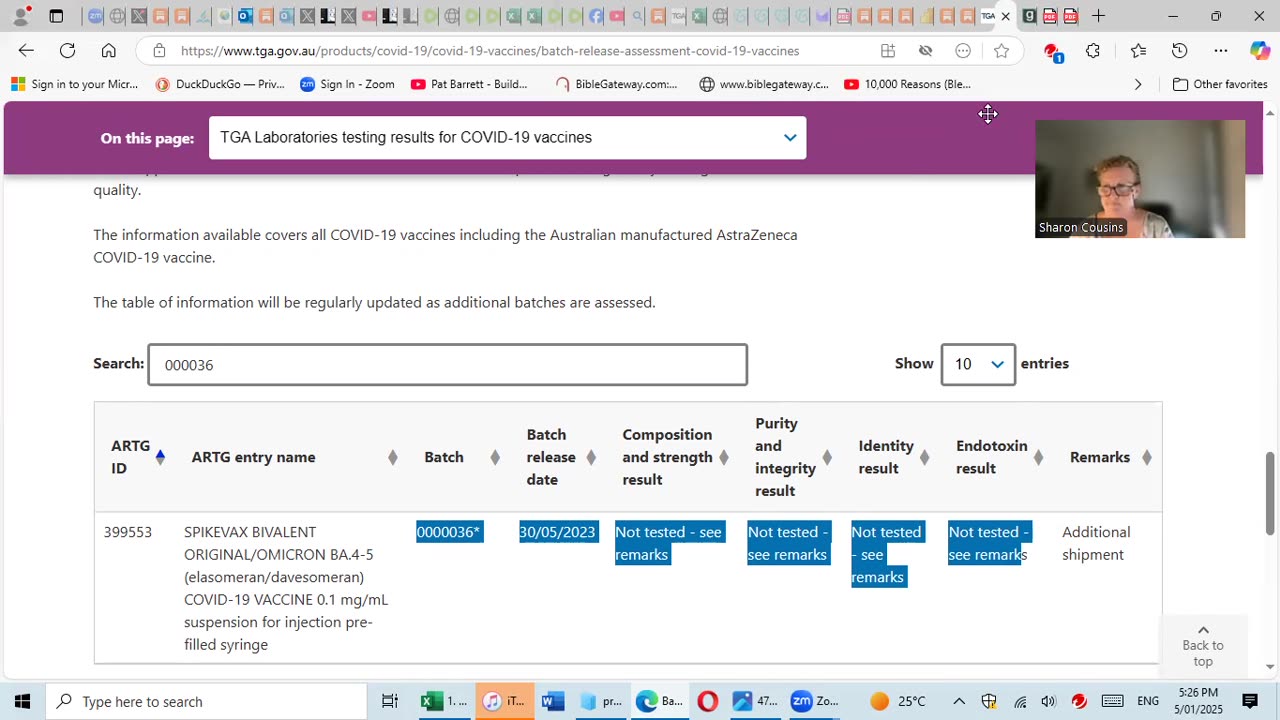Show more favorites bar items chevron
The height and width of the screenshot is (720, 1280).
coord(1138,84)
